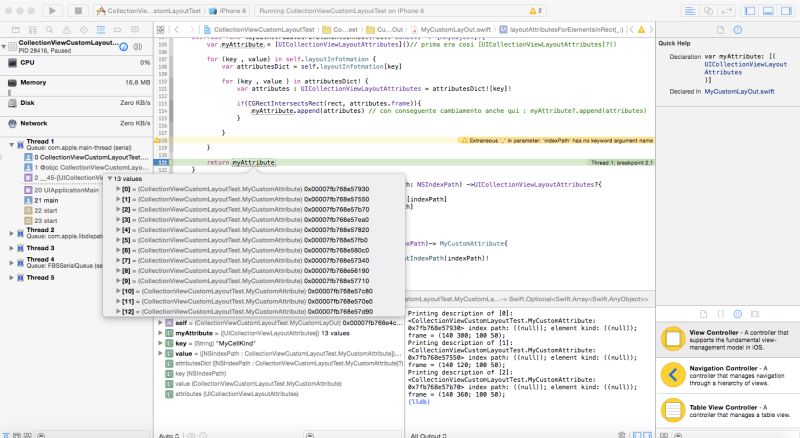The image size is (800, 438).
Task: Expand element [12] in values popup
Action: (x=118, y=311)
